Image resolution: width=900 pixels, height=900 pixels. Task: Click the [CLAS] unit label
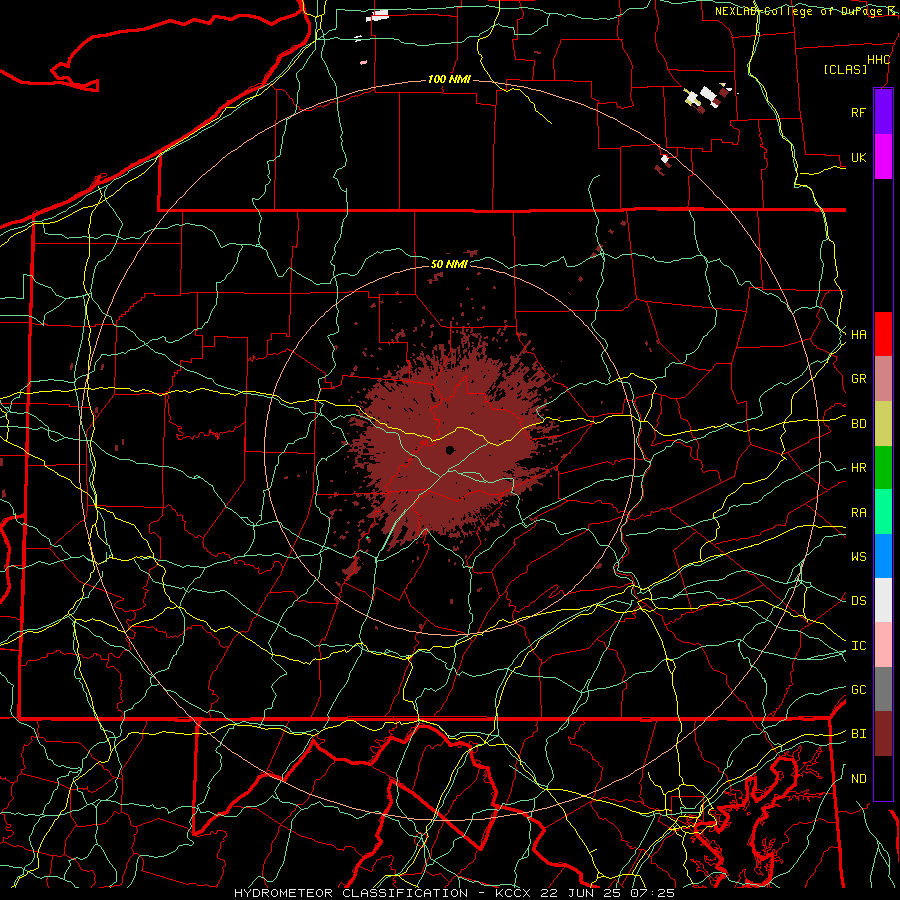845,69
